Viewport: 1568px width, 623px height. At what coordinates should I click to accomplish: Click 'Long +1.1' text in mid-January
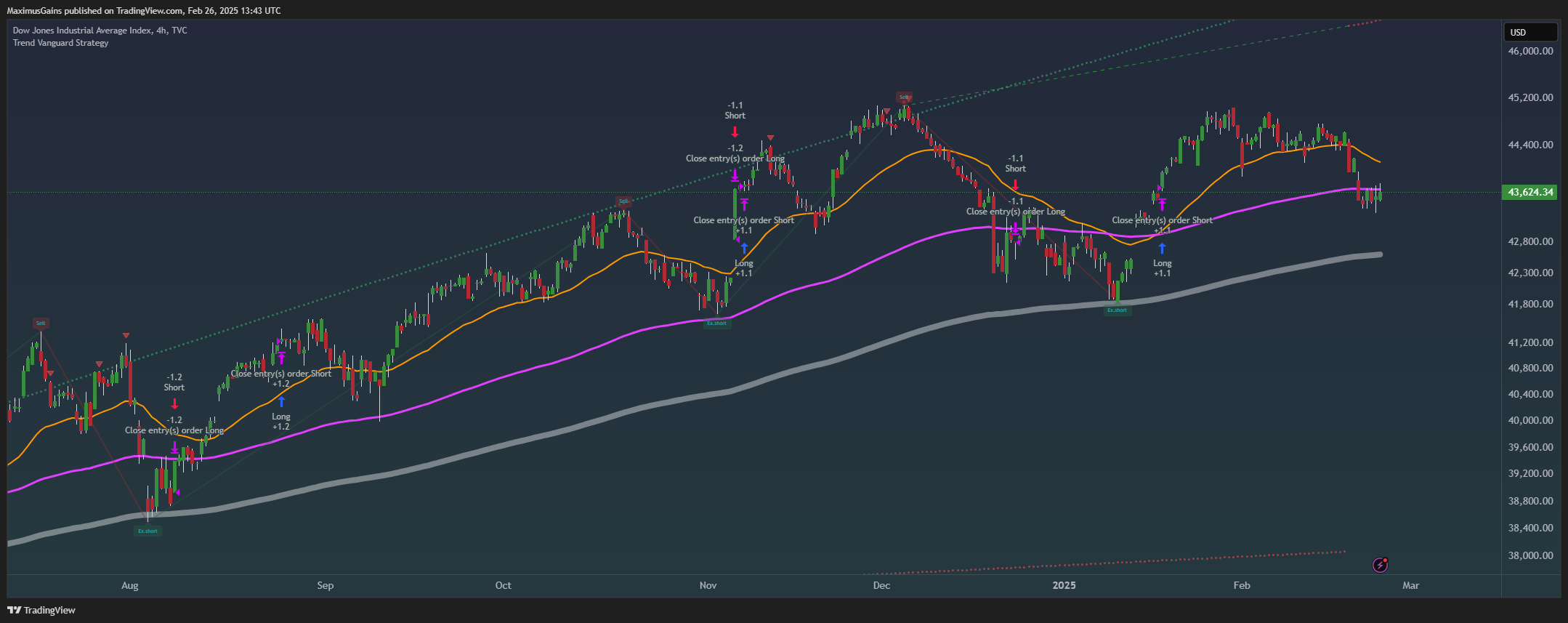(x=1162, y=268)
